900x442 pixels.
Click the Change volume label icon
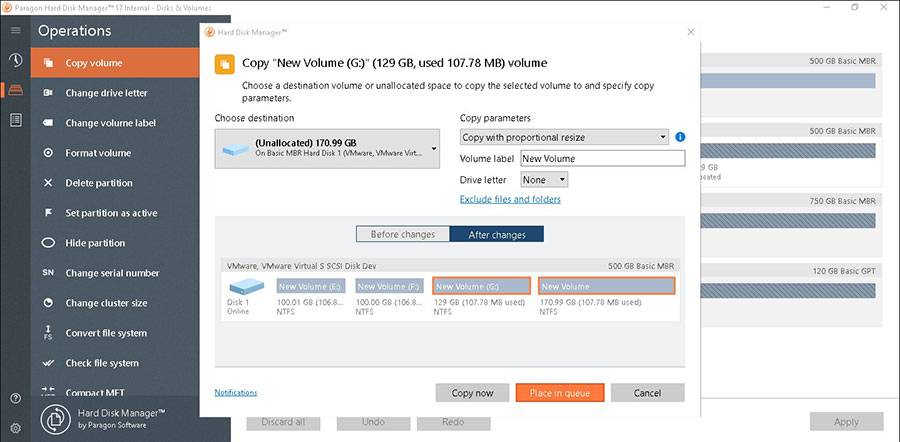[x=48, y=123]
